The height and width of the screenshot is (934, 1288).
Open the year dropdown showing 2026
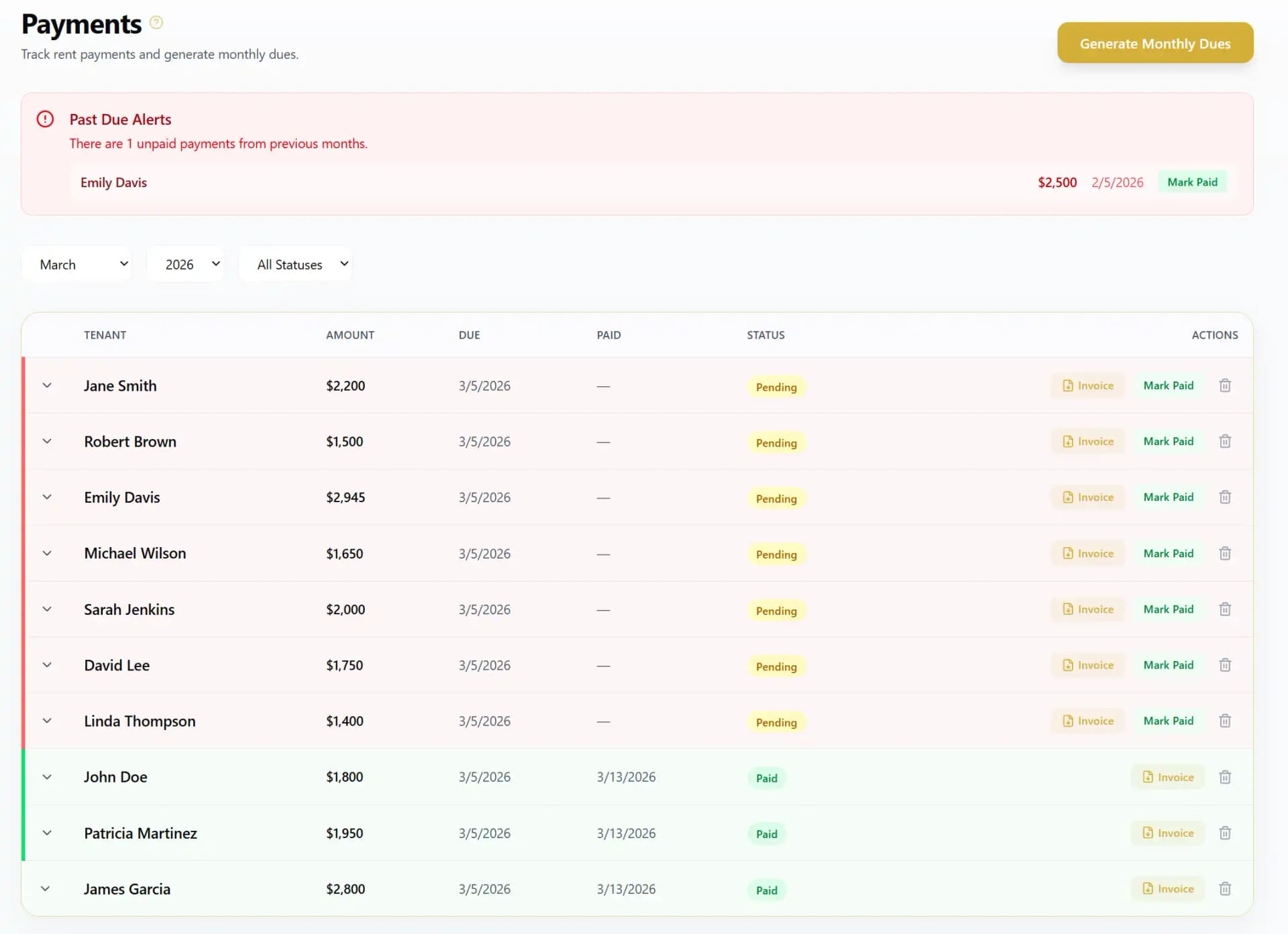tap(186, 264)
